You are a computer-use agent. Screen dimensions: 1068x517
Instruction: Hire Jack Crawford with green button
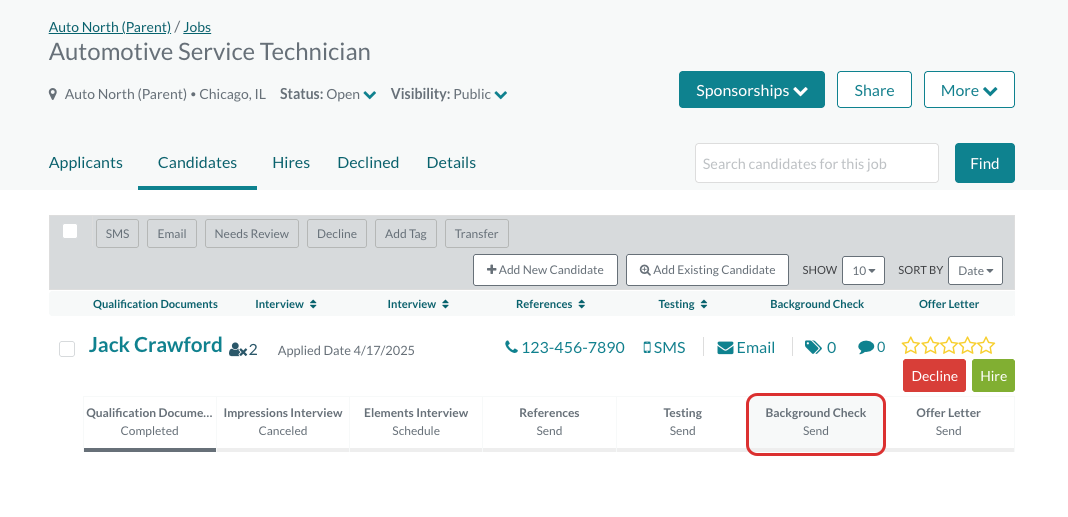tap(993, 375)
